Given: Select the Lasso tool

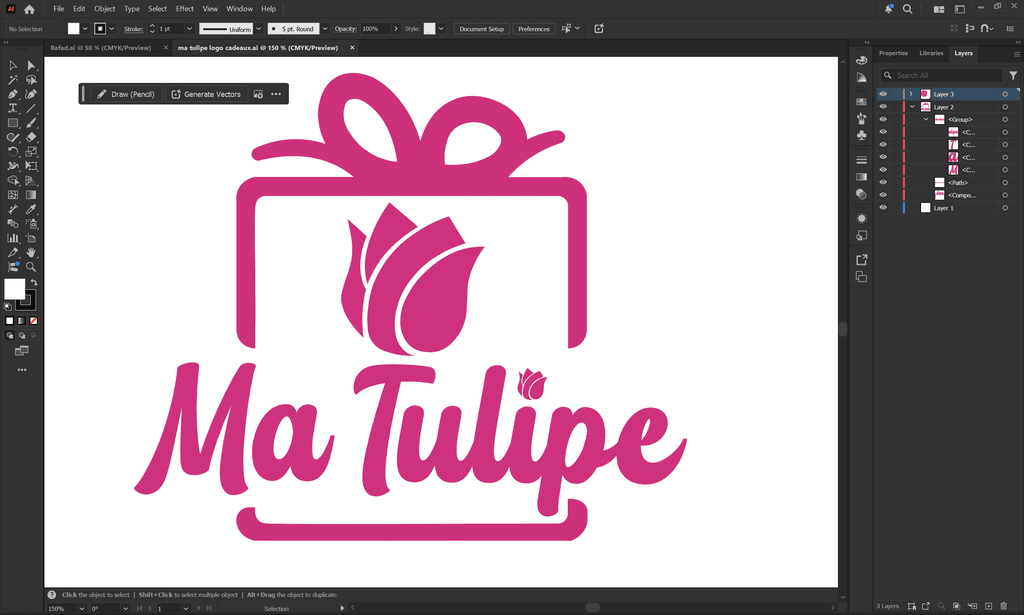Looking at the screenshot, I should pos(31,80).
